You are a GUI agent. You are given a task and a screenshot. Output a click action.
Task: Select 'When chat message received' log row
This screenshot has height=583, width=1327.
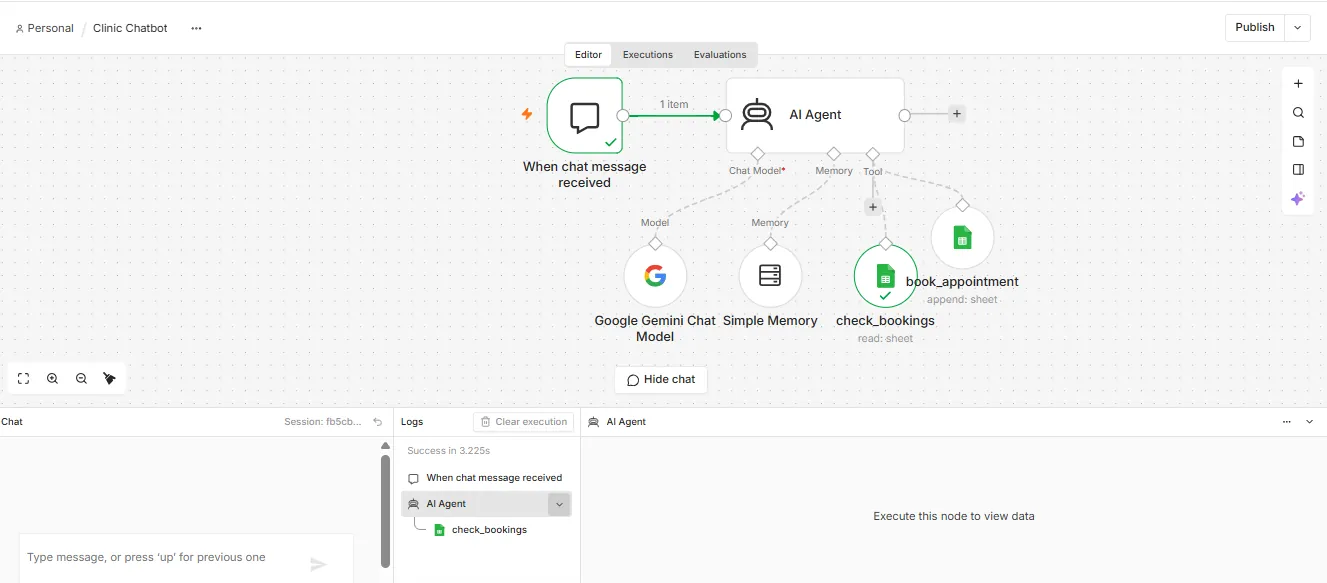(486, 478)
